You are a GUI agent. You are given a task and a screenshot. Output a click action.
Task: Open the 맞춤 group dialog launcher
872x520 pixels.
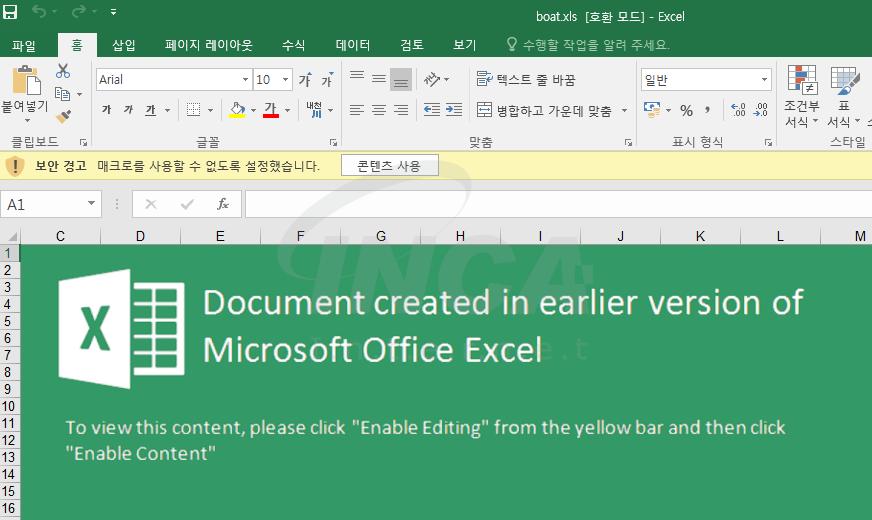click(628, 143)
